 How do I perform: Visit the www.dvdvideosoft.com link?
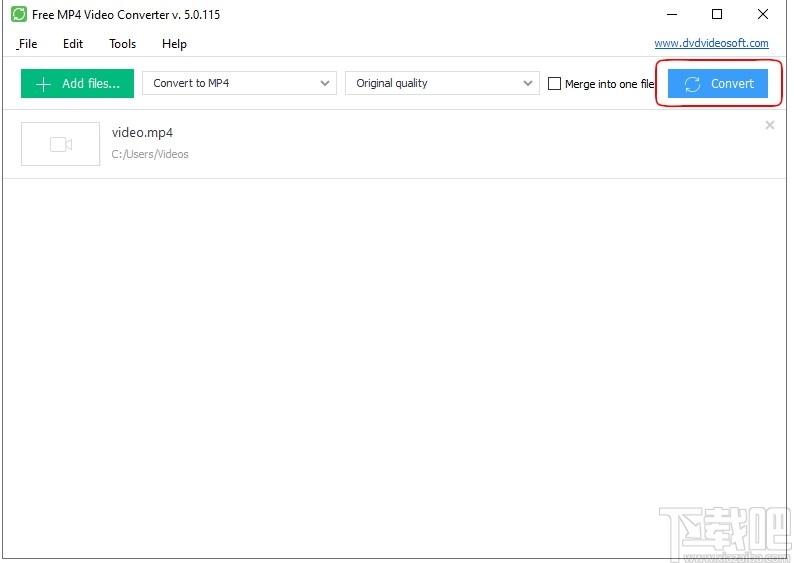[711, 43]
